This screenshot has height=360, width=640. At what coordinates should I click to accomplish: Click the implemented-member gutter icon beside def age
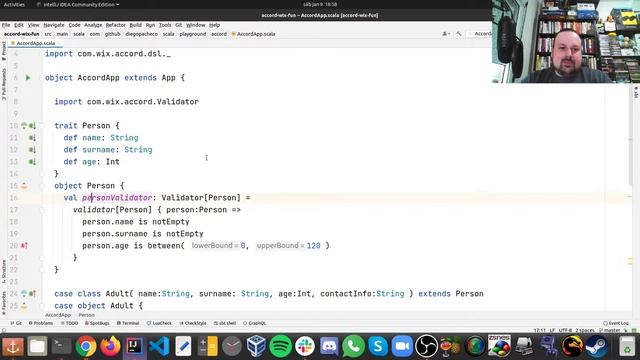tap(32, 162)
